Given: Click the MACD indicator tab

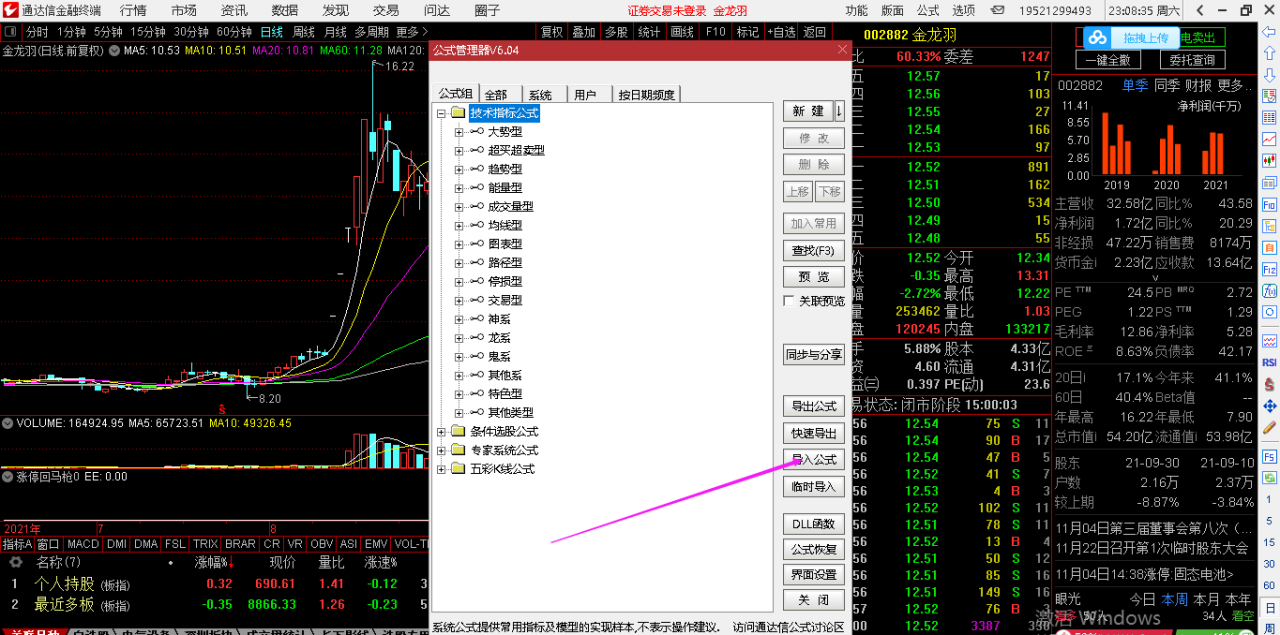Looking at the screenshot, I should coord(83,544).
